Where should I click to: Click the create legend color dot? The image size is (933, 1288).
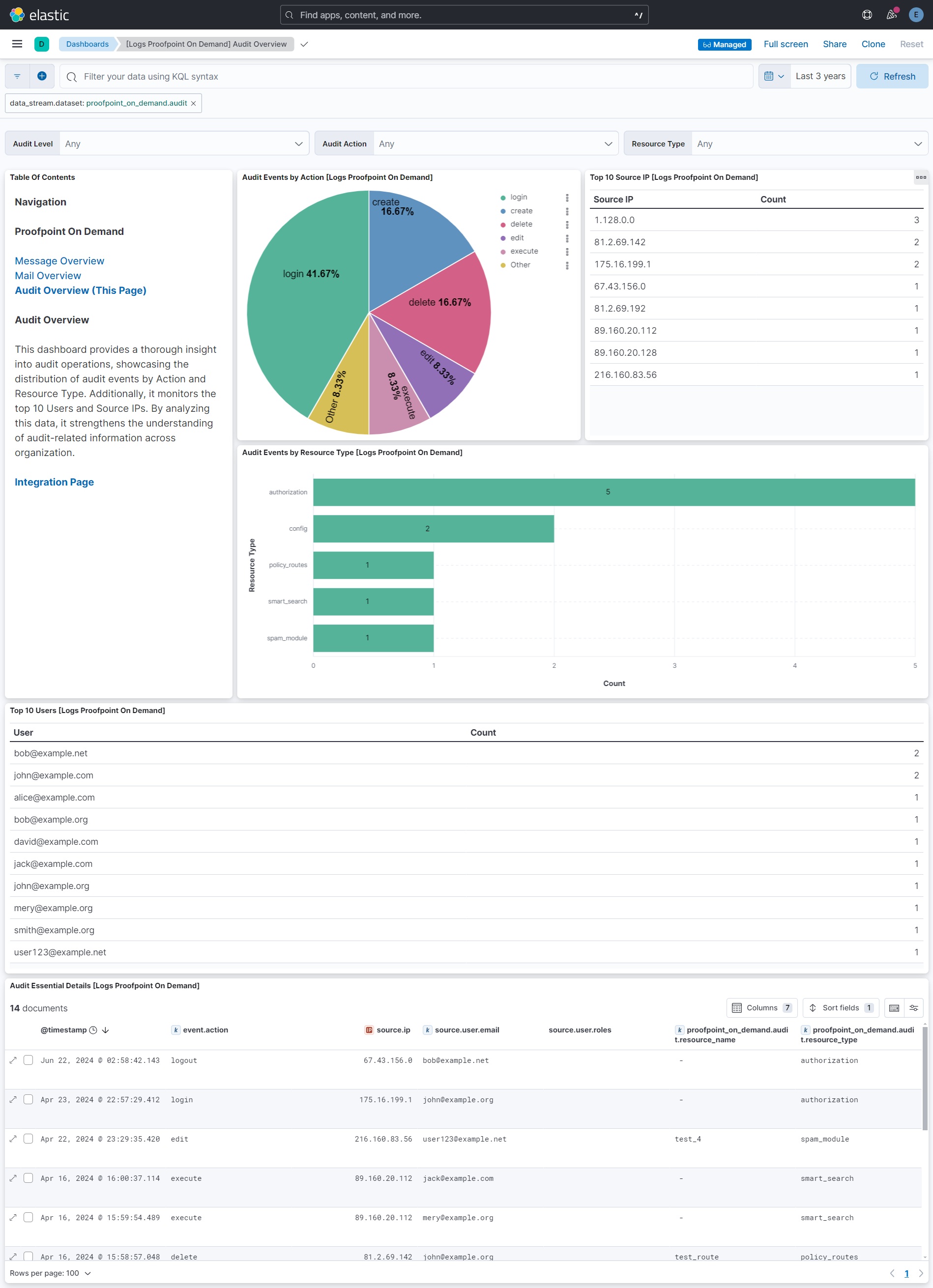pos(503,211)
